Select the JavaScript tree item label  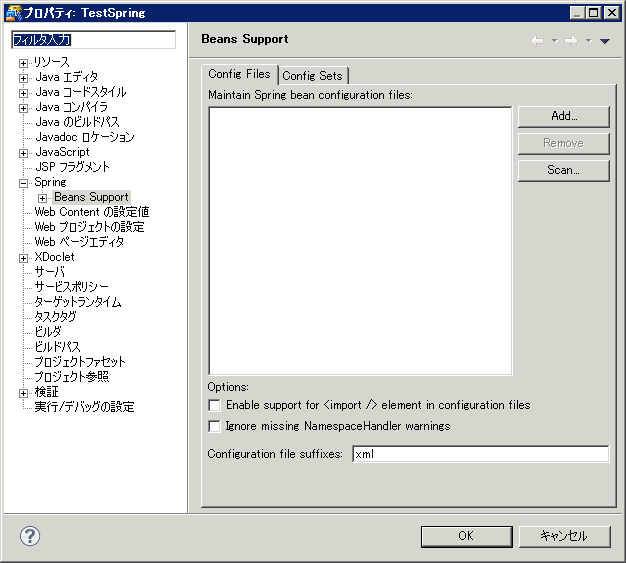[62, 152]
